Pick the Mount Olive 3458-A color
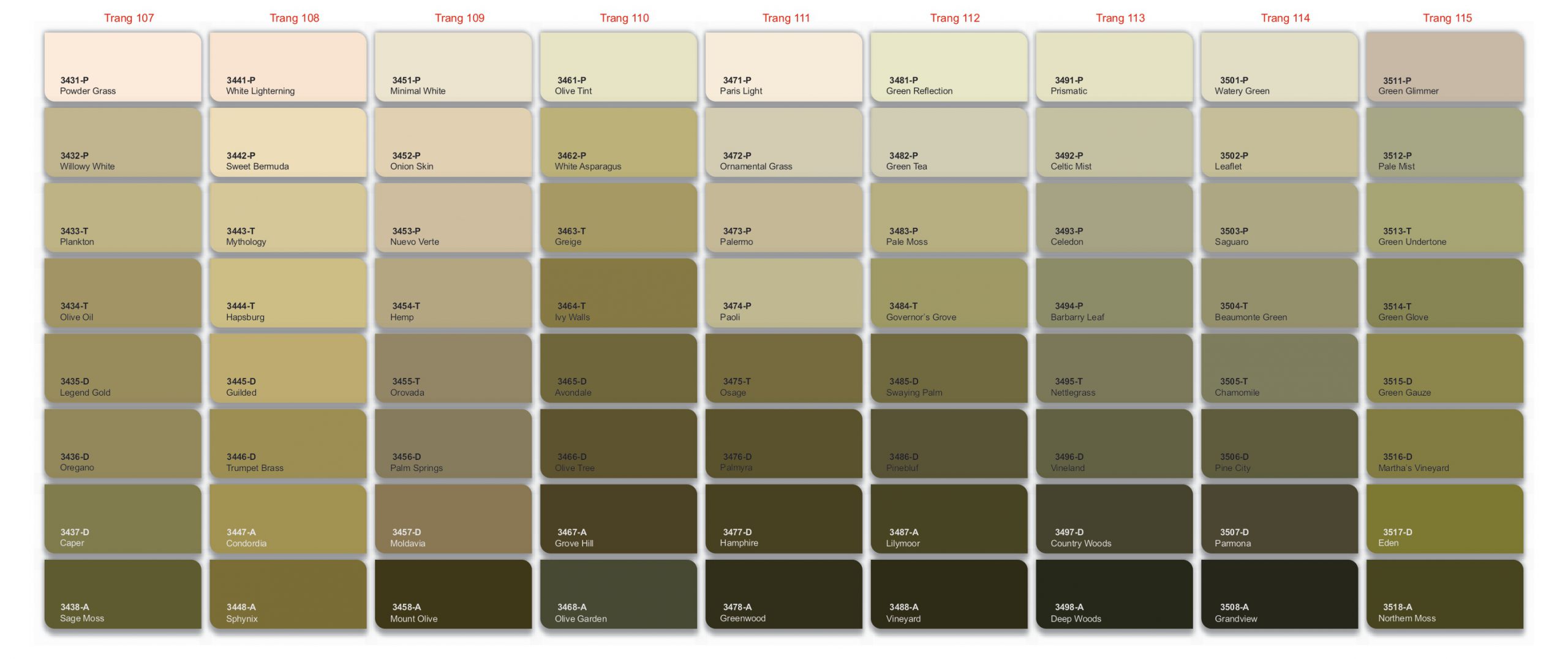Screen dimensions: 1568x659 453,594
